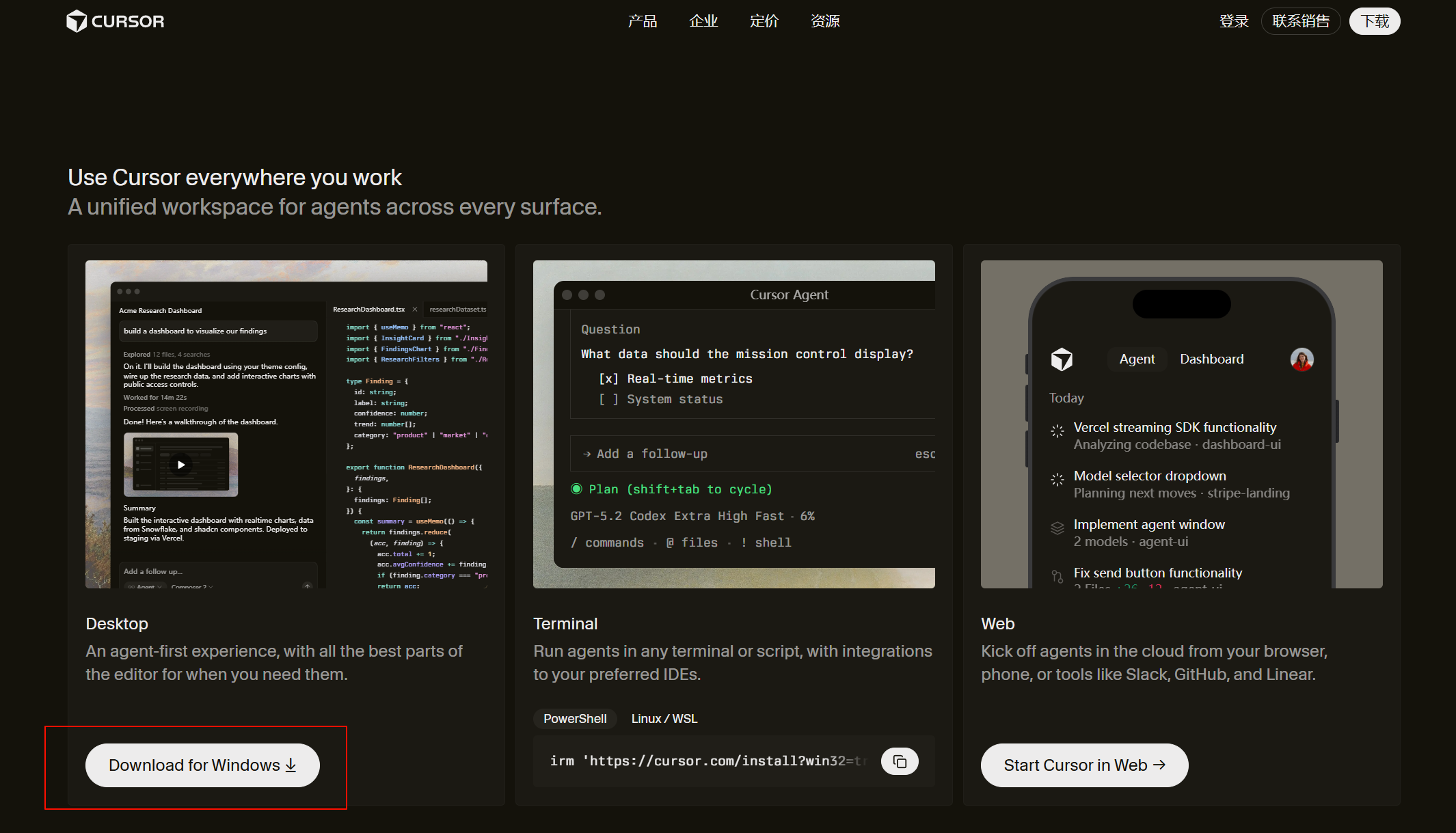The image size is (1456, 833).
Task: Click the green Plan mode indicator dot
Action: pos(576,489)
